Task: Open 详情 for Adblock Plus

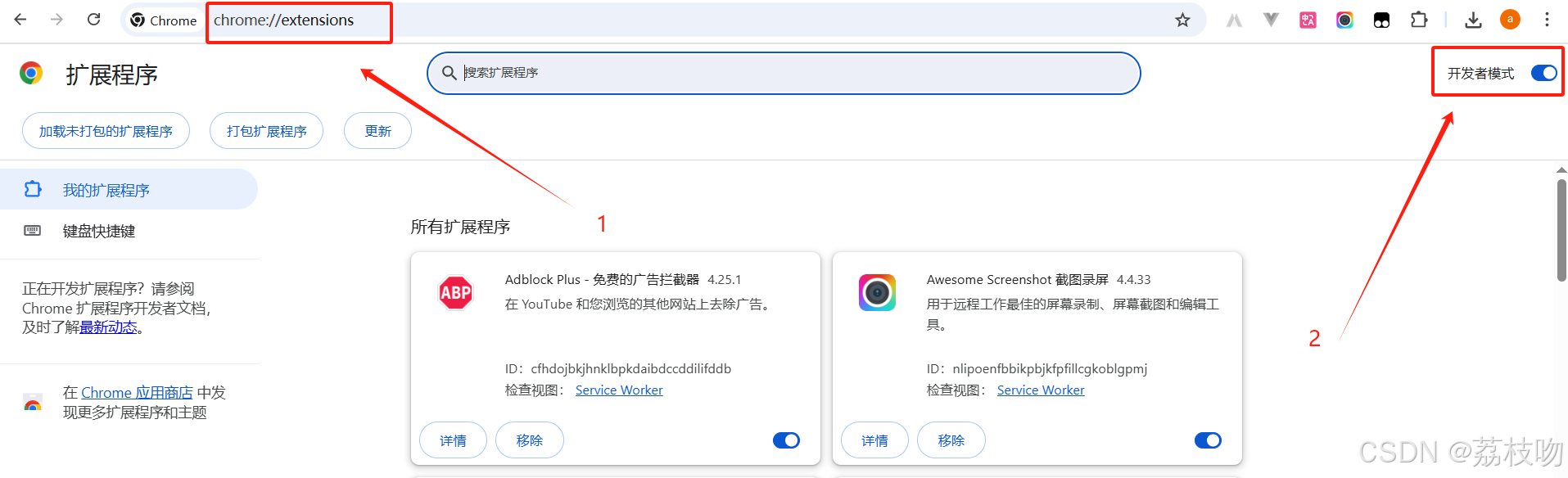Action: [x=453, y=440]
